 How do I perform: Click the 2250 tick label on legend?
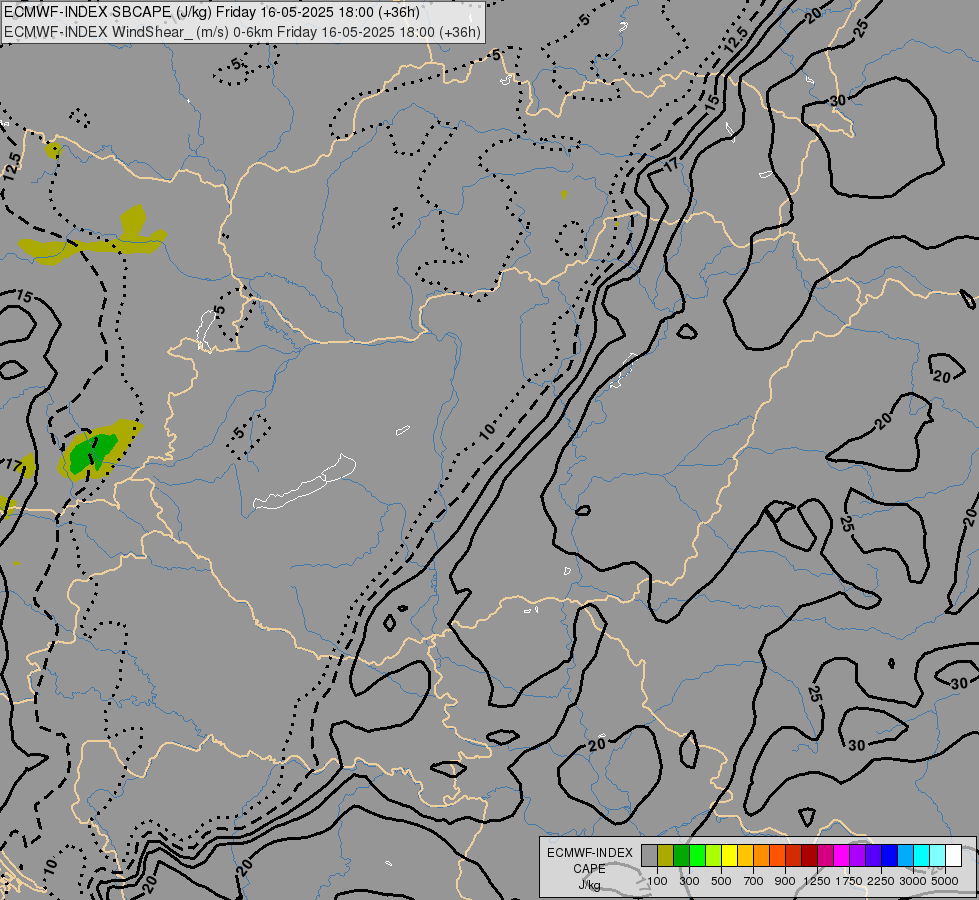(881, 881)
